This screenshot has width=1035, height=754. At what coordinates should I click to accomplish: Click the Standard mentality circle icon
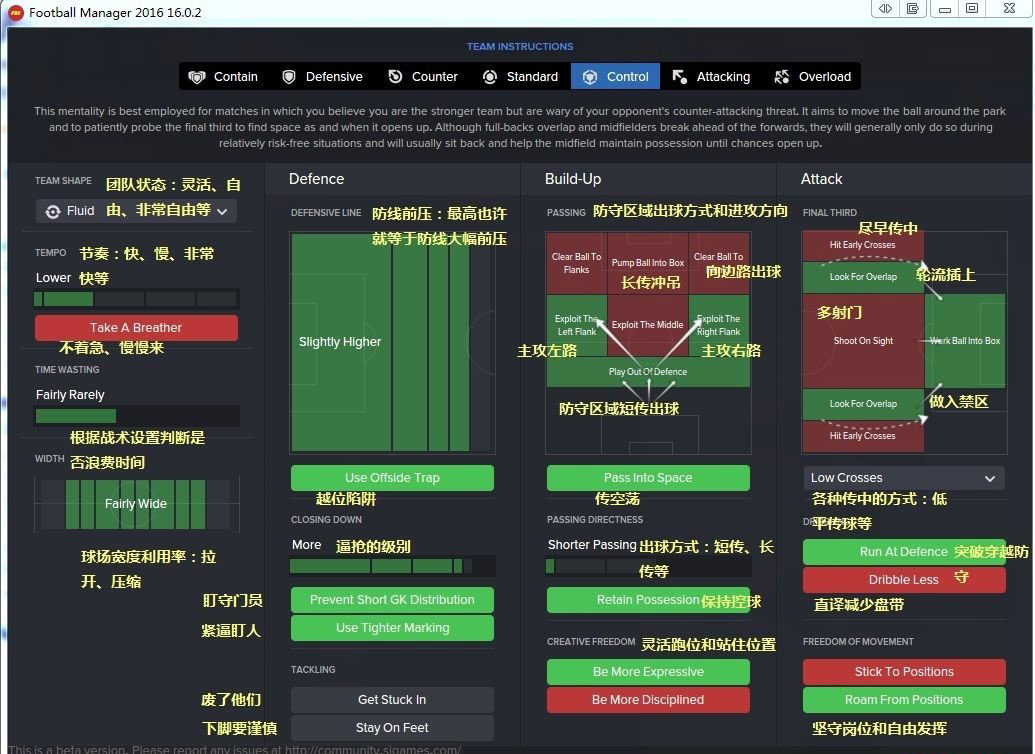coord(490,77)
